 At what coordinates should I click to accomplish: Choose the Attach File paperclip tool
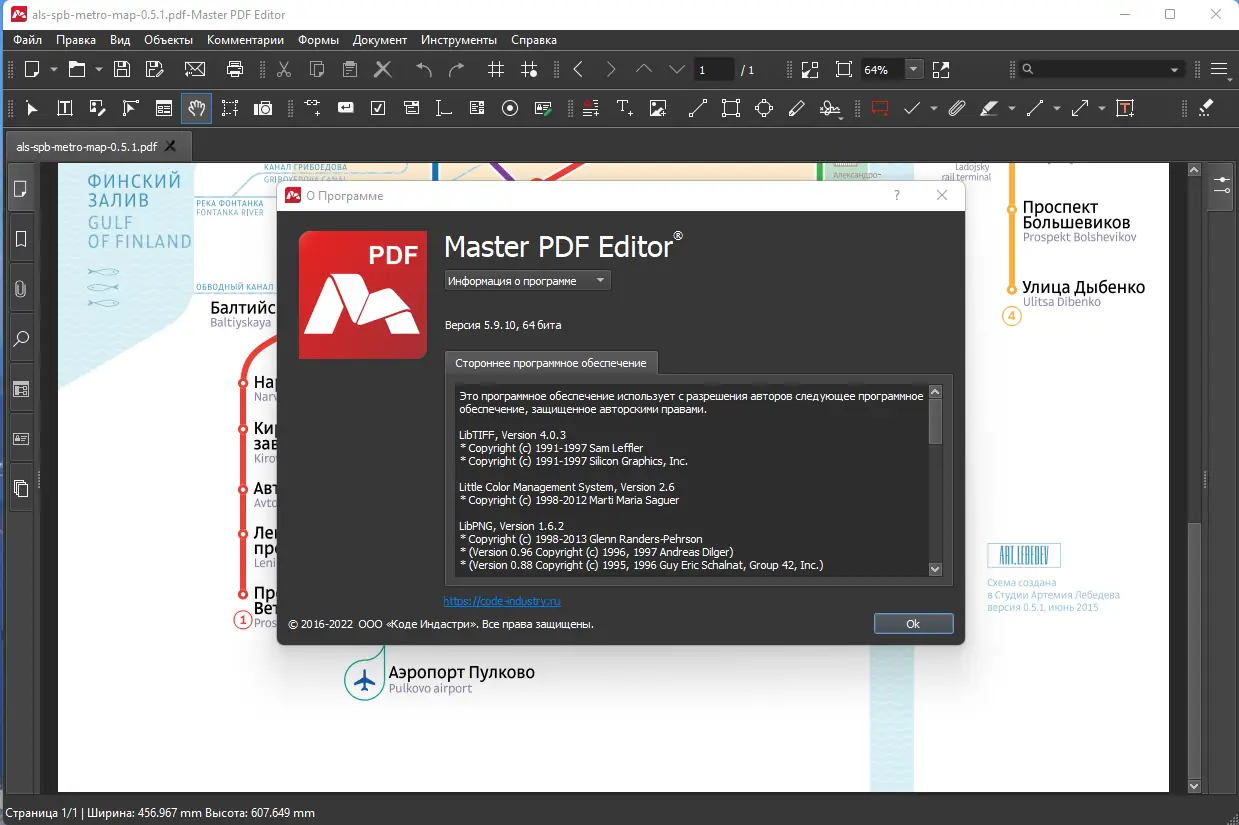coord(955,108)
